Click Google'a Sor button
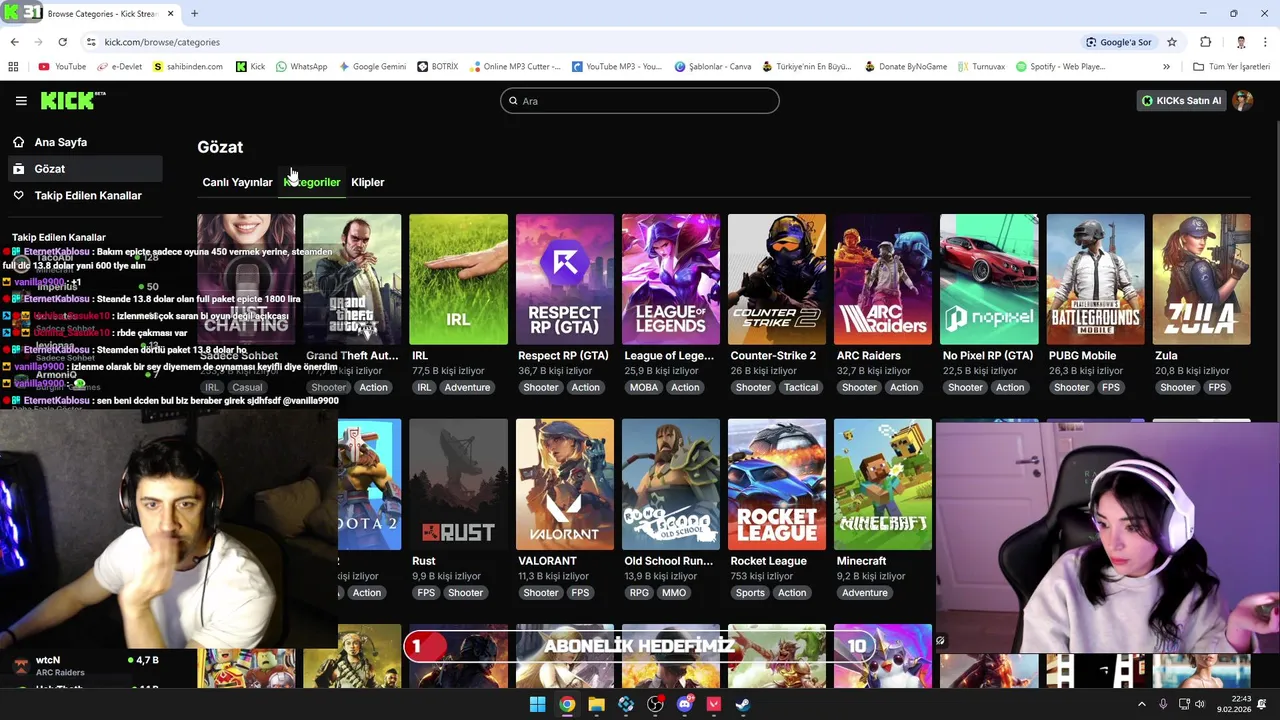This screenshot has width=1280, height=720. pyautogui.click(x=1119, y=42)
